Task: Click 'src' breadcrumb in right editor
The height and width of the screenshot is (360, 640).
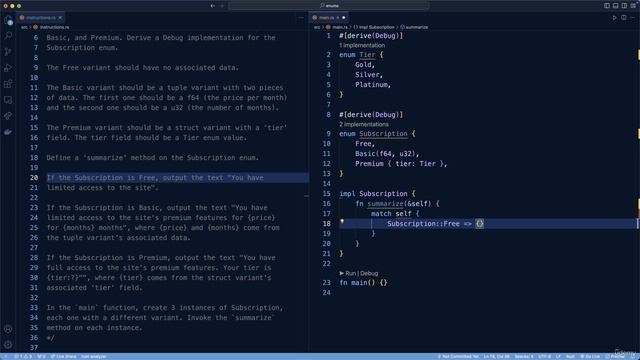Action: (317, 27)
